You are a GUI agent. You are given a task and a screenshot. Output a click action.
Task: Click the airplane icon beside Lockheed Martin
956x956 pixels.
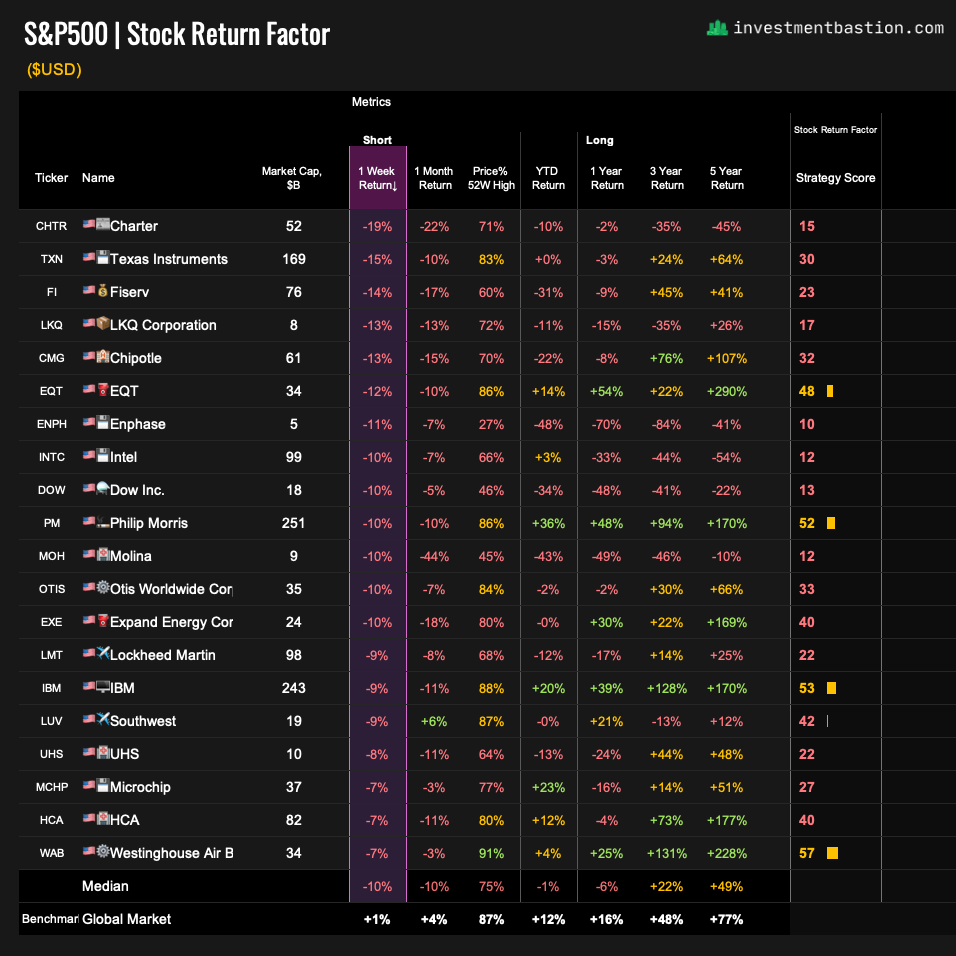pyautogui.click(x=103, y=653)
